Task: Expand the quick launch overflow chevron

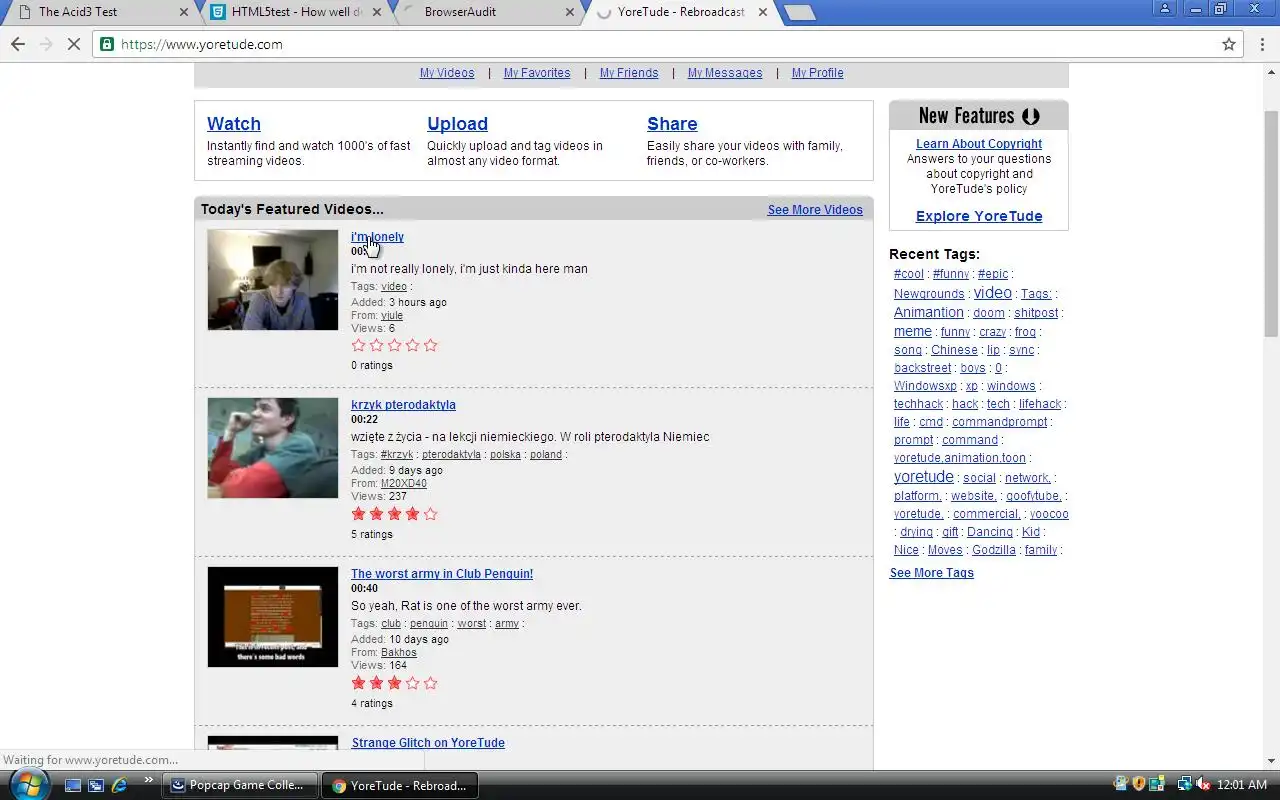Action: click(149, 780)
